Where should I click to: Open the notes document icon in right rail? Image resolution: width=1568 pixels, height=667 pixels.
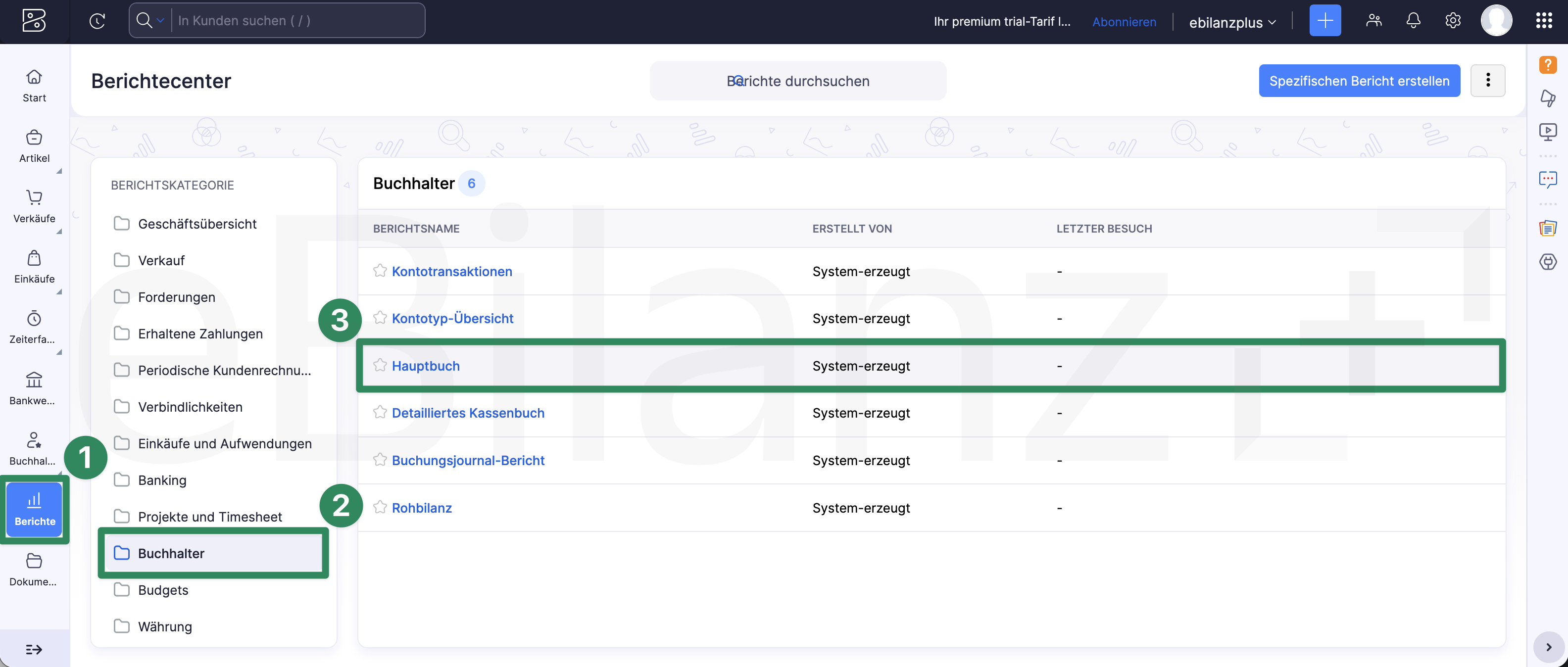pyautogui.click(x=1547, y=228)
